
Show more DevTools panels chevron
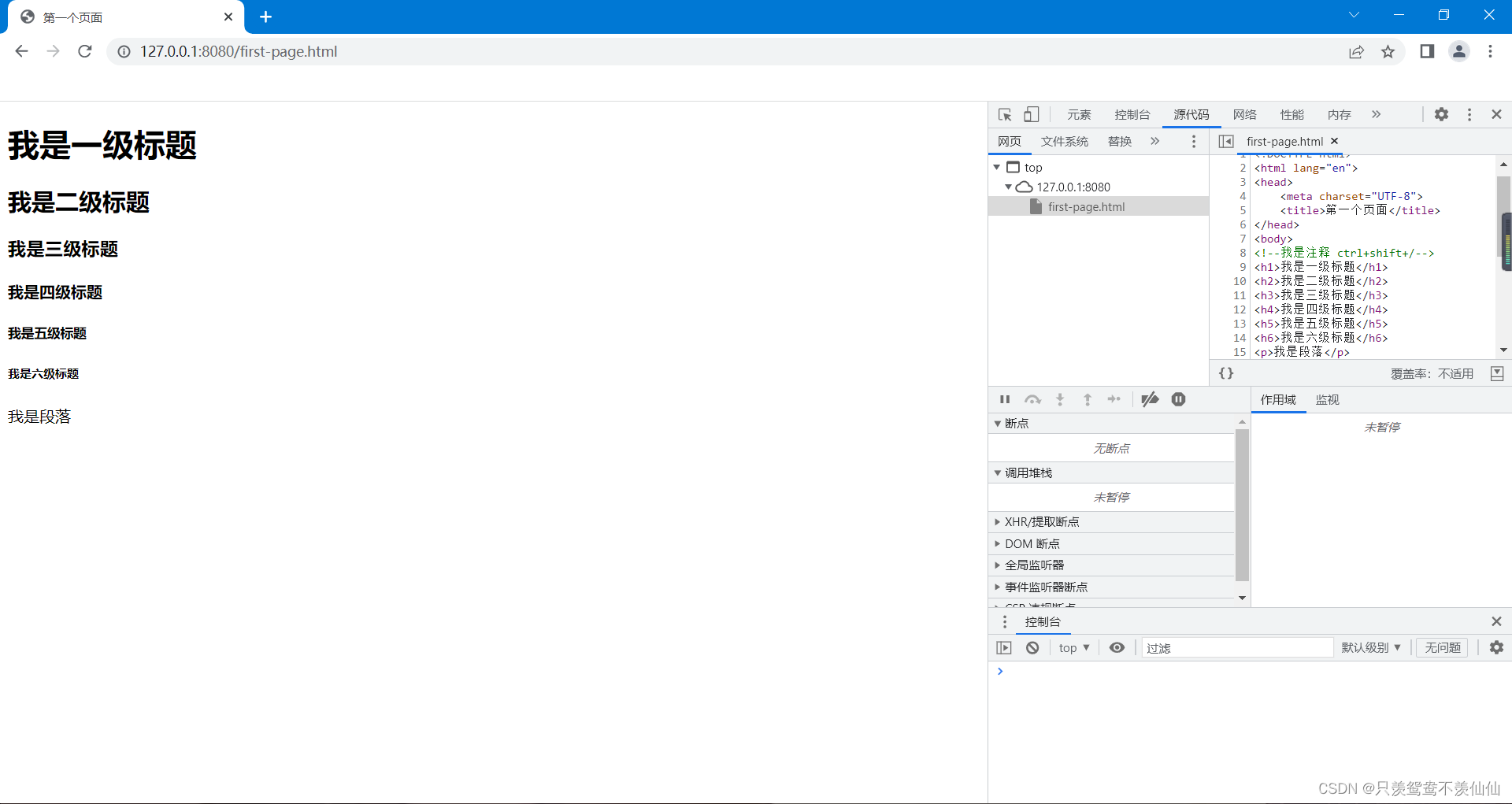[x=1376, y=114]
